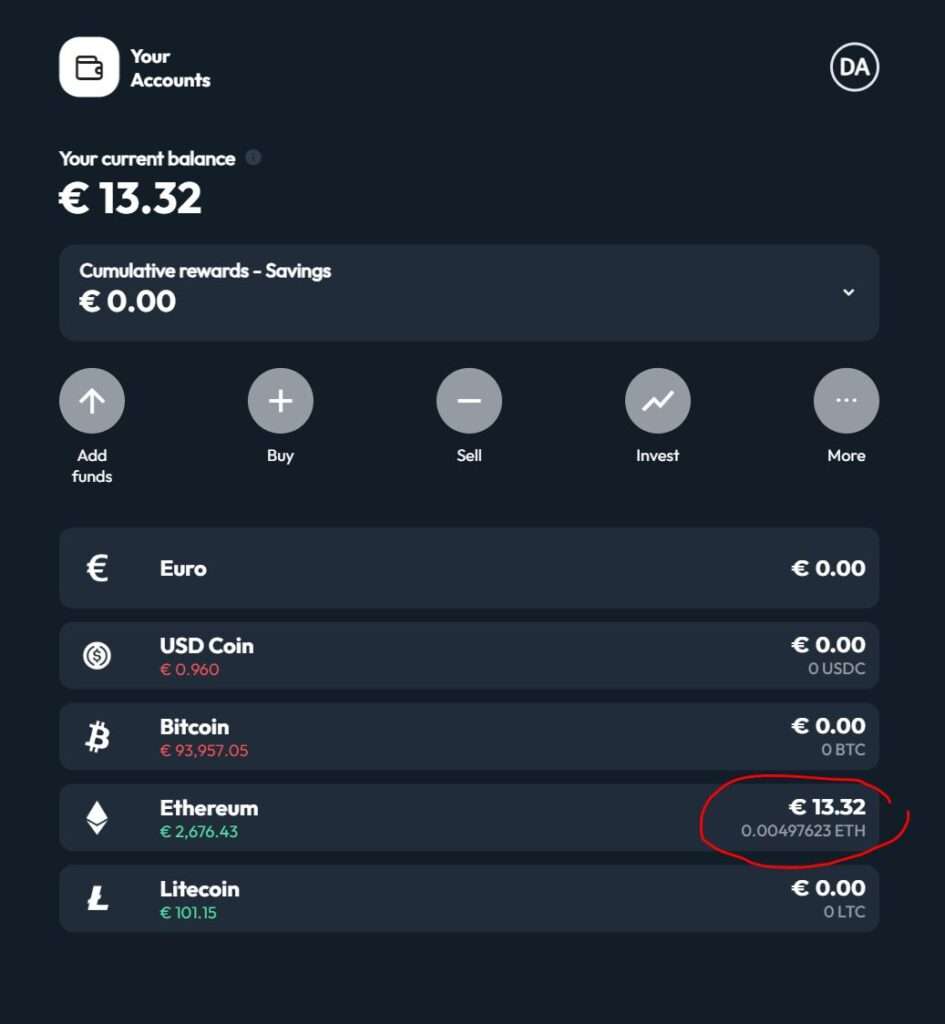The height and width of the screenshot is (1024, 945).
Task: Open the Invest chart icon
Action: tap(658, 401)
